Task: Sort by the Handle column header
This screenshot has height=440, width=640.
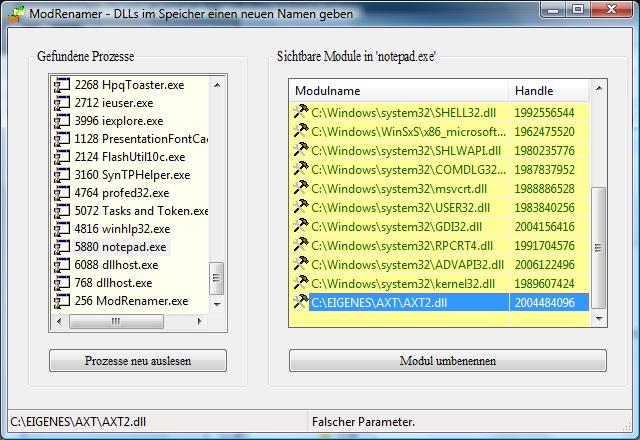Action: [x=549, y=91]
